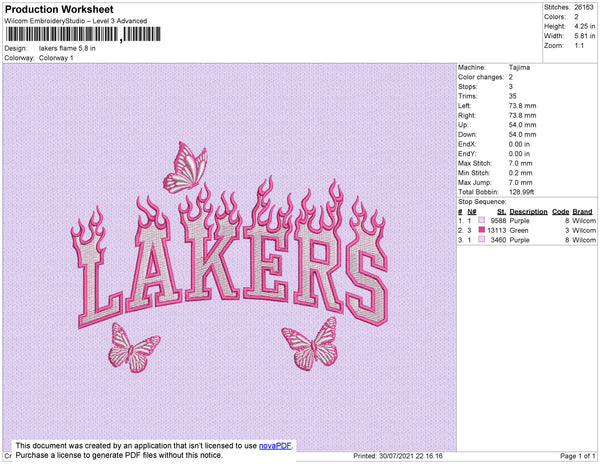
Task: Open the novaPDF hyperlink
Action: click(275, 446)
